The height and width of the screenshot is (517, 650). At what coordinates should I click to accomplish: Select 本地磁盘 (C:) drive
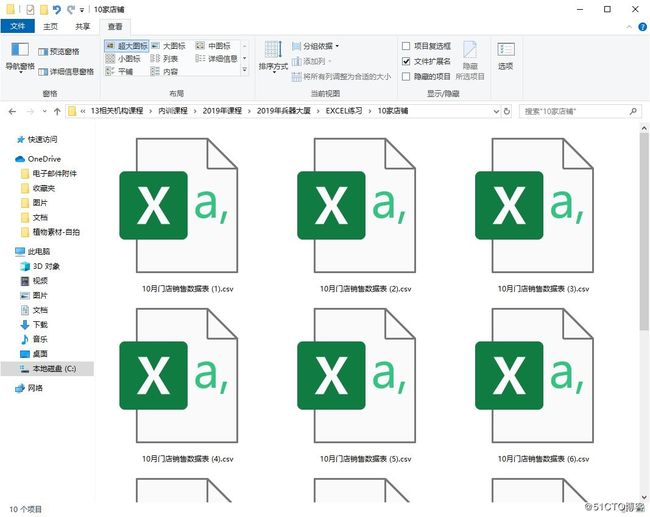click(x=47, y=369)
